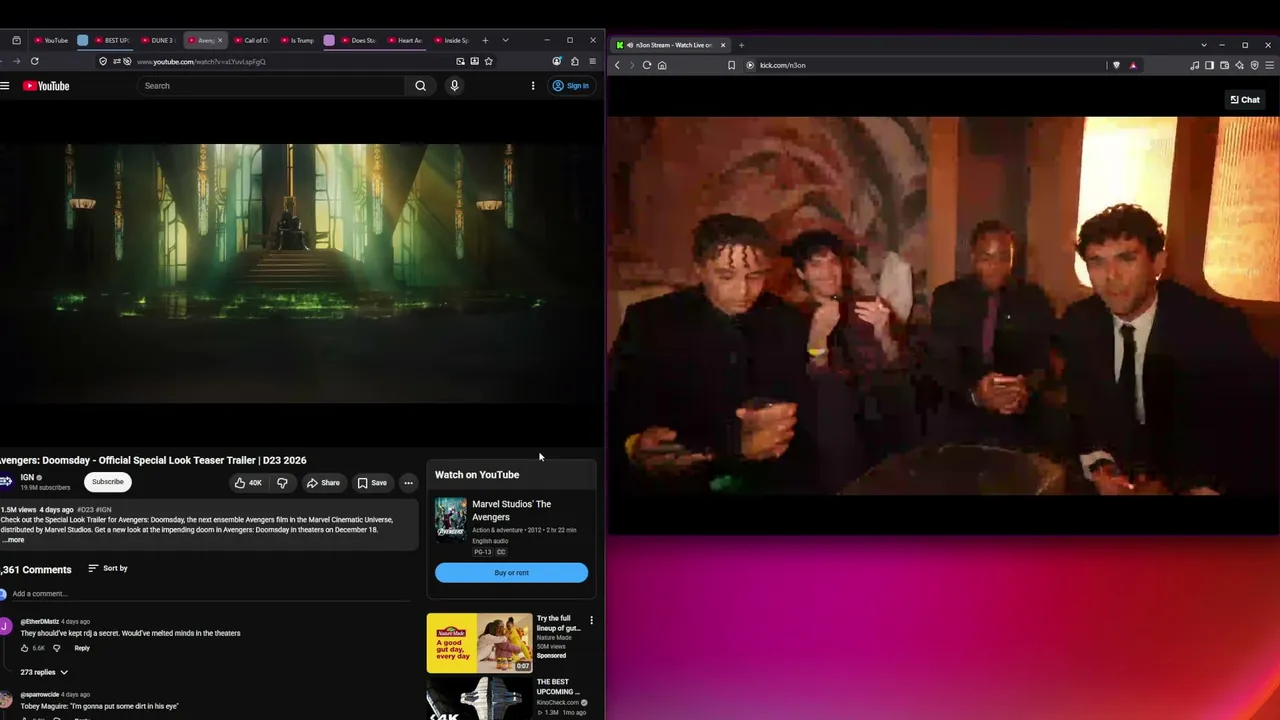Switch to the Inside Sp tab
Viewport: 1280px width, 720px height.
tap(452, 40)
